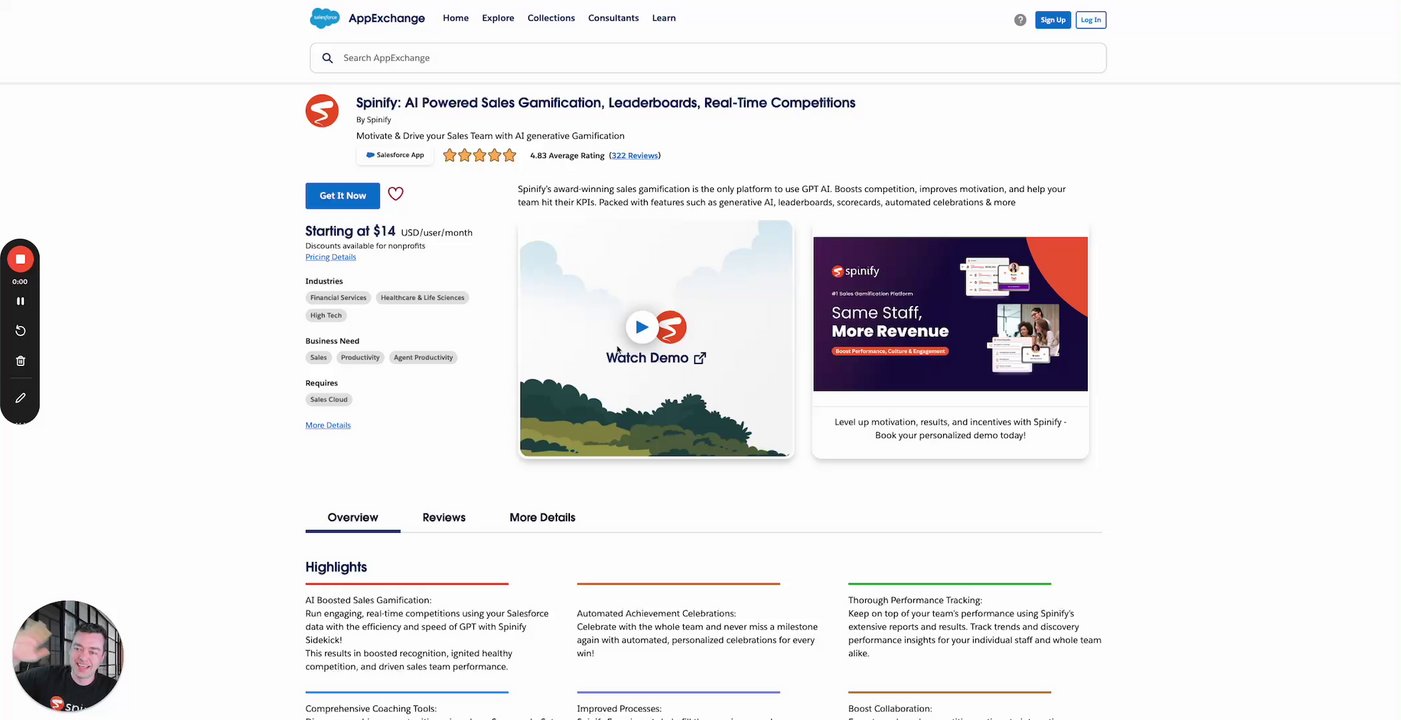
Task: Switch to the More Details tab
Action: 542,518
